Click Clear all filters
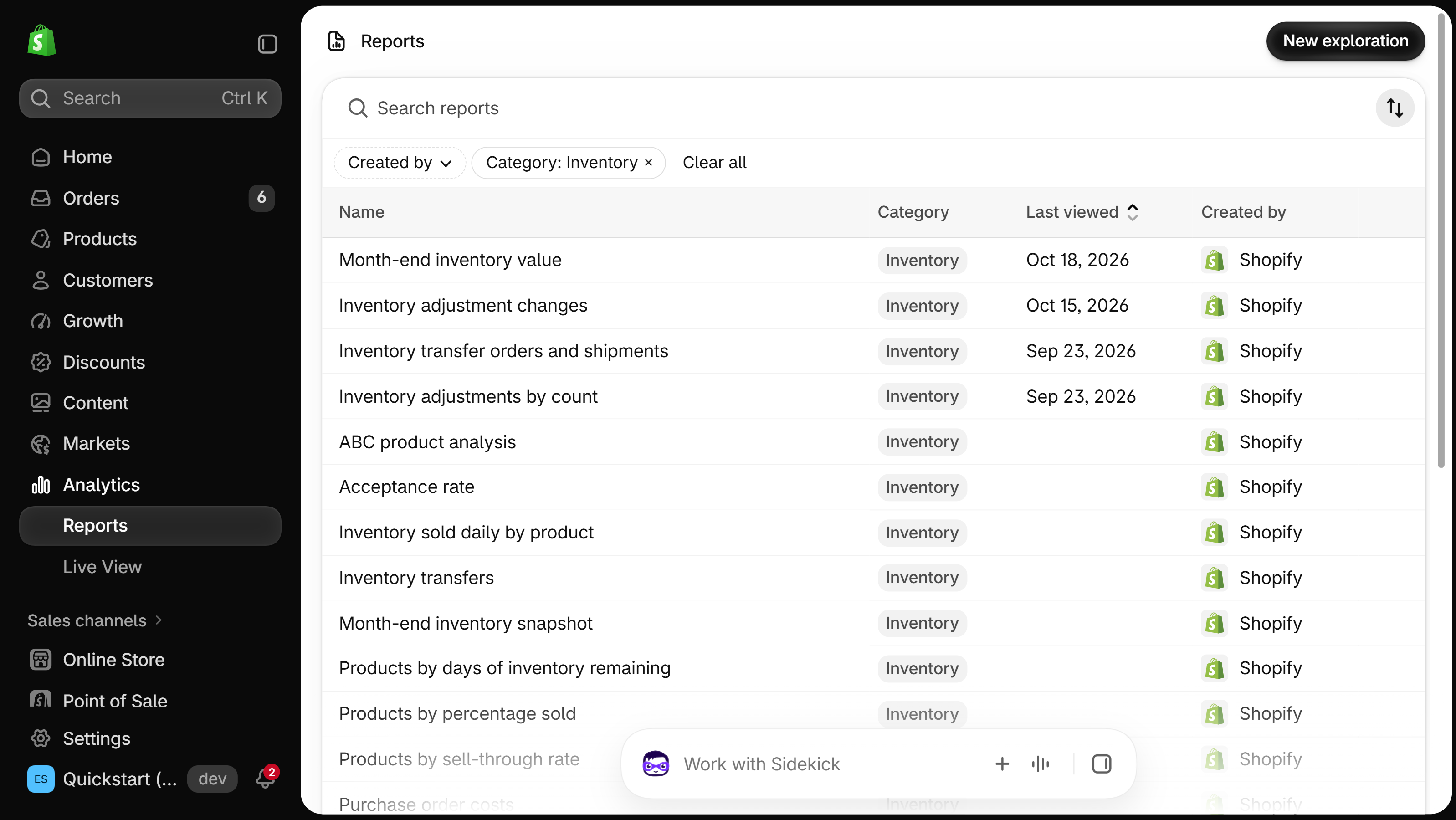1456x820 pixels. coord(714,163)
